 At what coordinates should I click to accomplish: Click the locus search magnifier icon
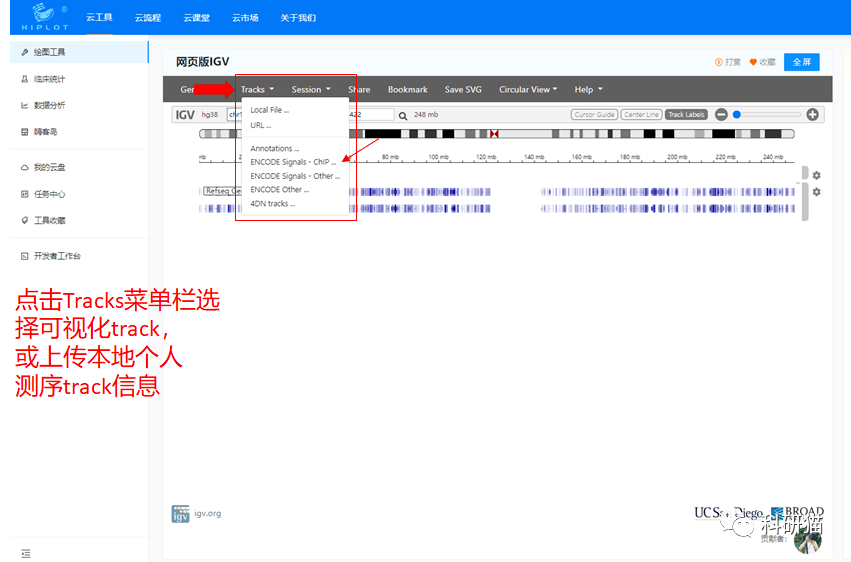pyautogui.click(x=403, y=115)
